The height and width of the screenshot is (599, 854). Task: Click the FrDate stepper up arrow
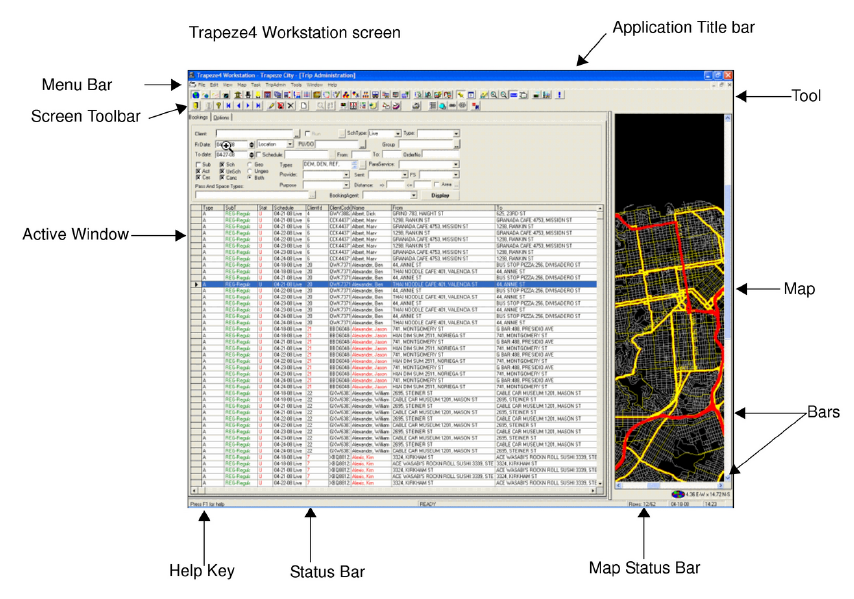tap(252, 143)
